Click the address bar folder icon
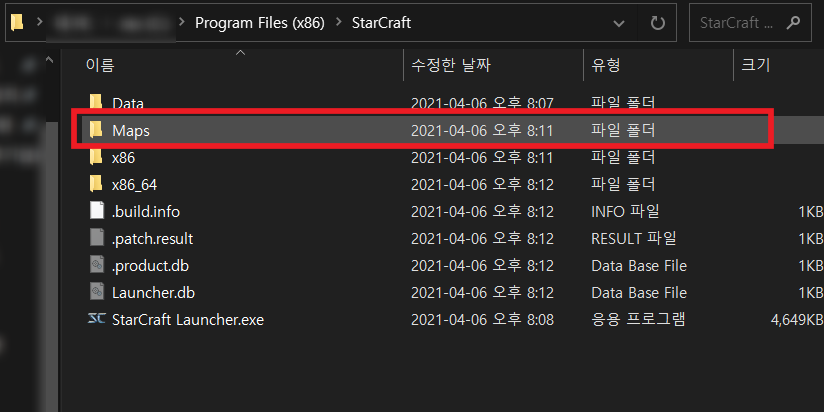Image resolution: width=824 pixels, height=412 pixels. (18, 23)
